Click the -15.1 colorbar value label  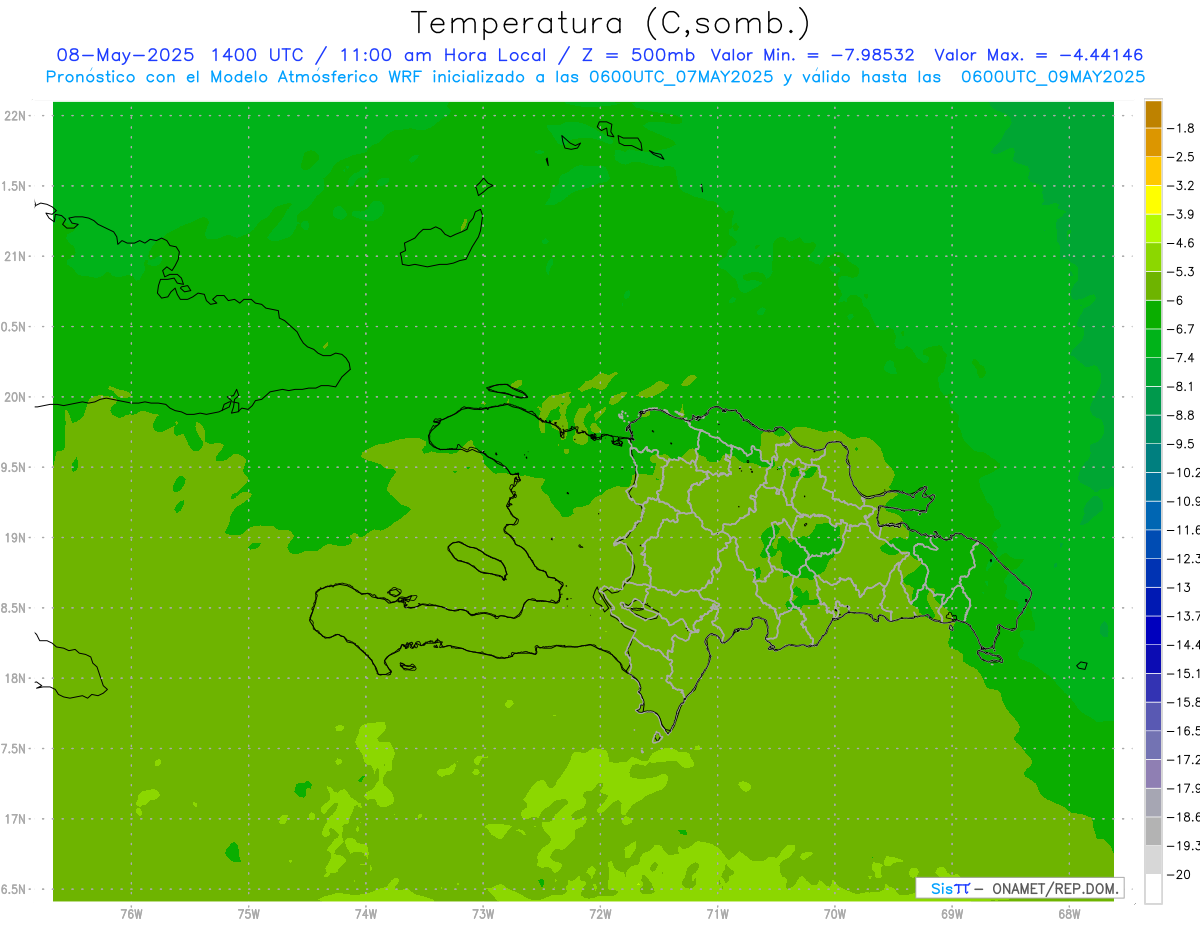pos(1183,674)
